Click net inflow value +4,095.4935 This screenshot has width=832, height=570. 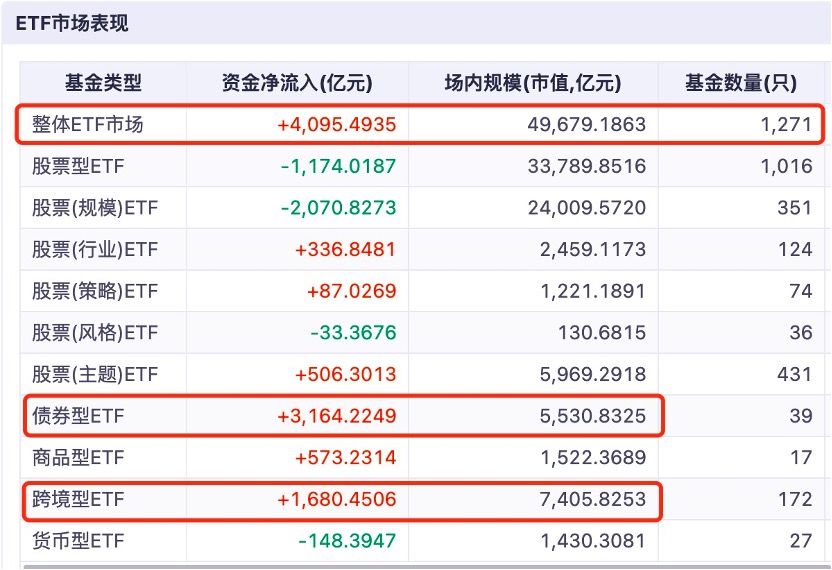point(337,125)
